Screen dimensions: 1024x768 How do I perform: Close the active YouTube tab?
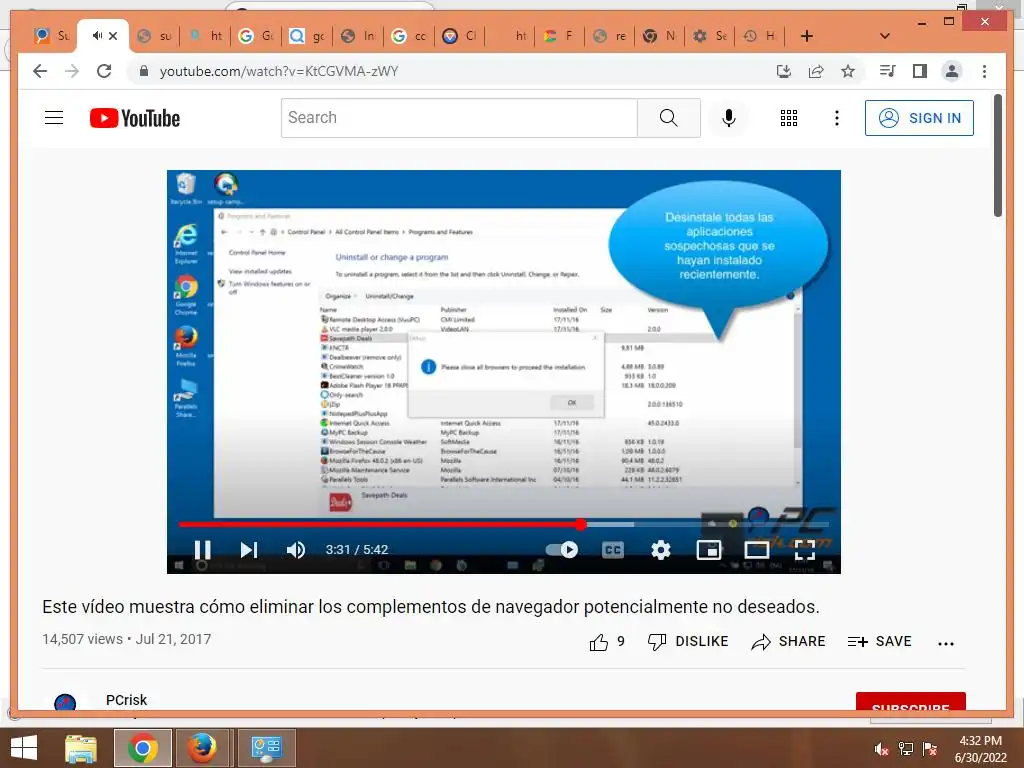pyautogui.click(x=113, y=36)
